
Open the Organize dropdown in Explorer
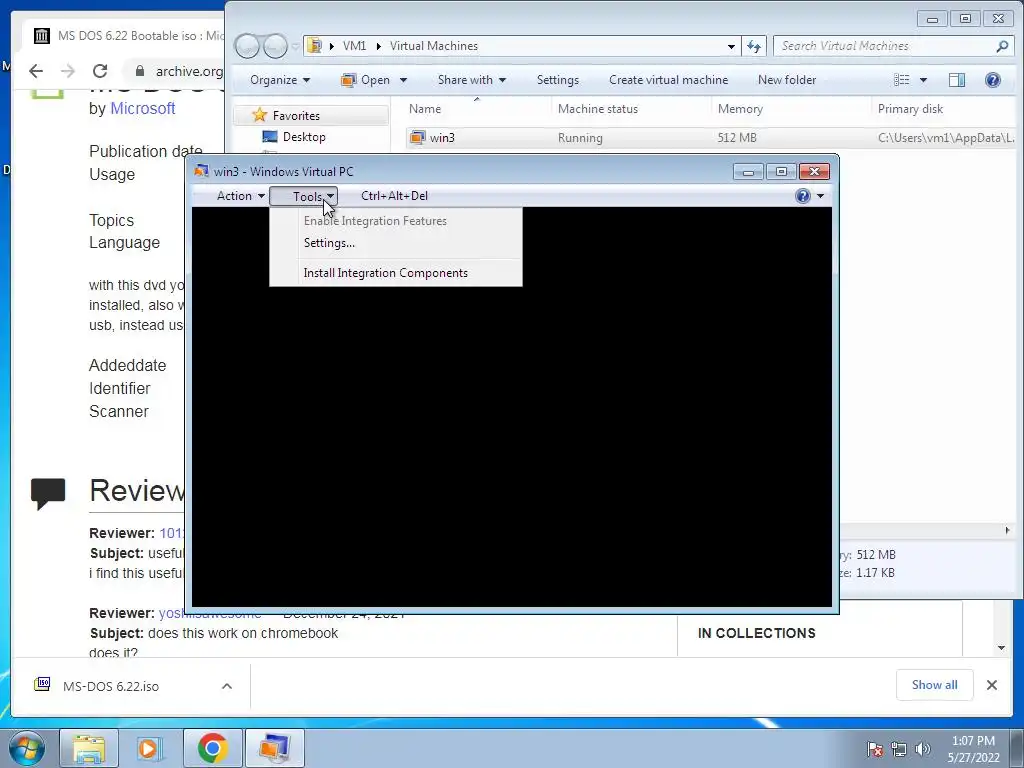pyautogui.click(x=280, y=80)
